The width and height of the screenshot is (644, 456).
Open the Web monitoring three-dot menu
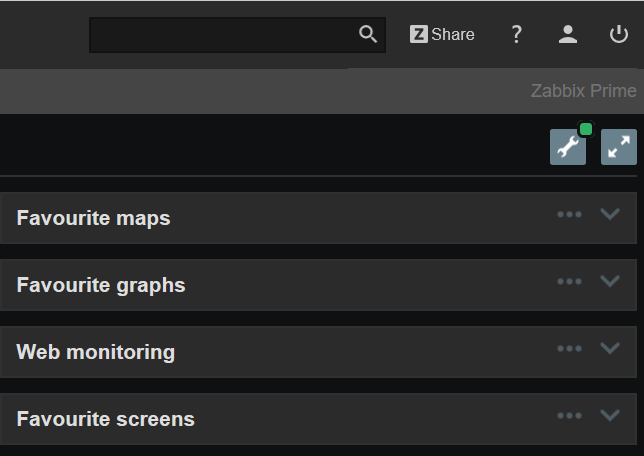coord(570,348)
